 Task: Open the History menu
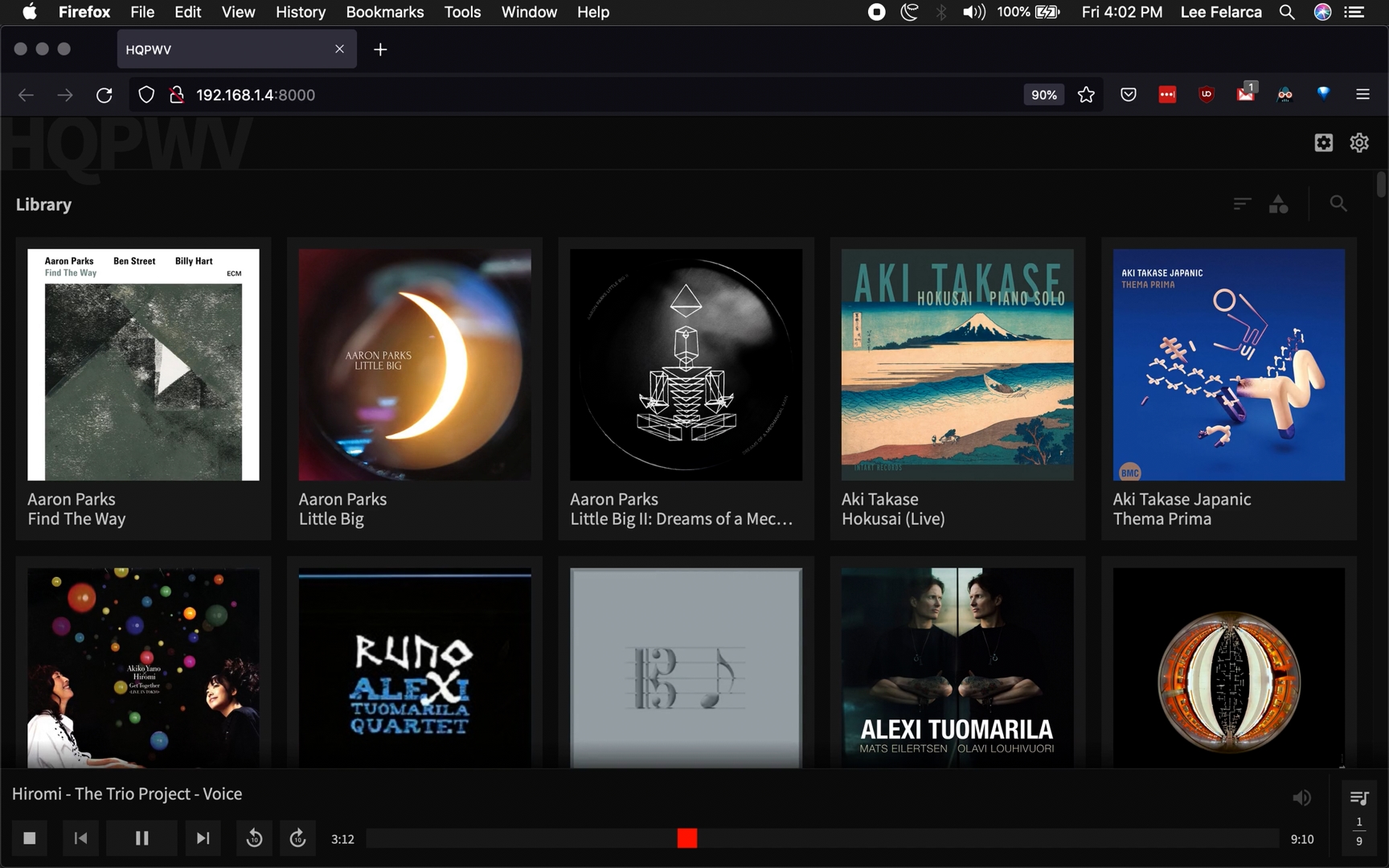(301, 12)
